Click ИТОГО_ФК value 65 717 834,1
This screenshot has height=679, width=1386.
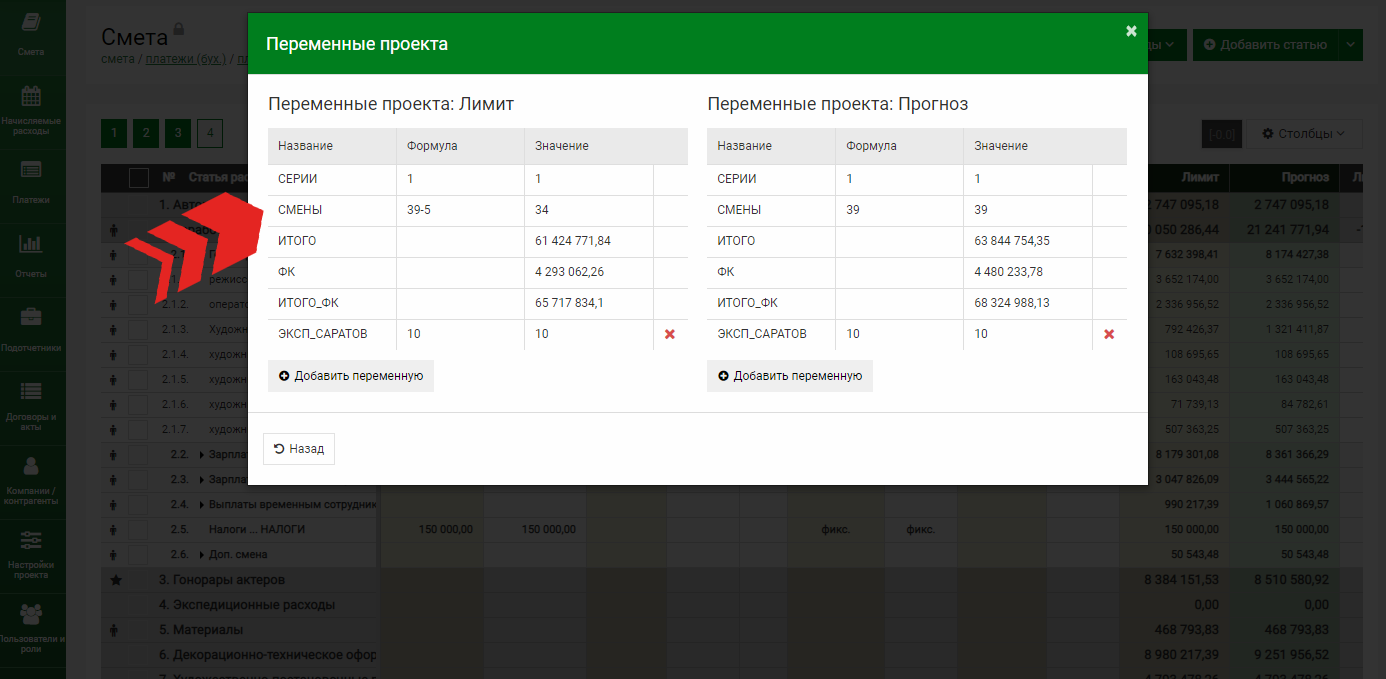569,303
